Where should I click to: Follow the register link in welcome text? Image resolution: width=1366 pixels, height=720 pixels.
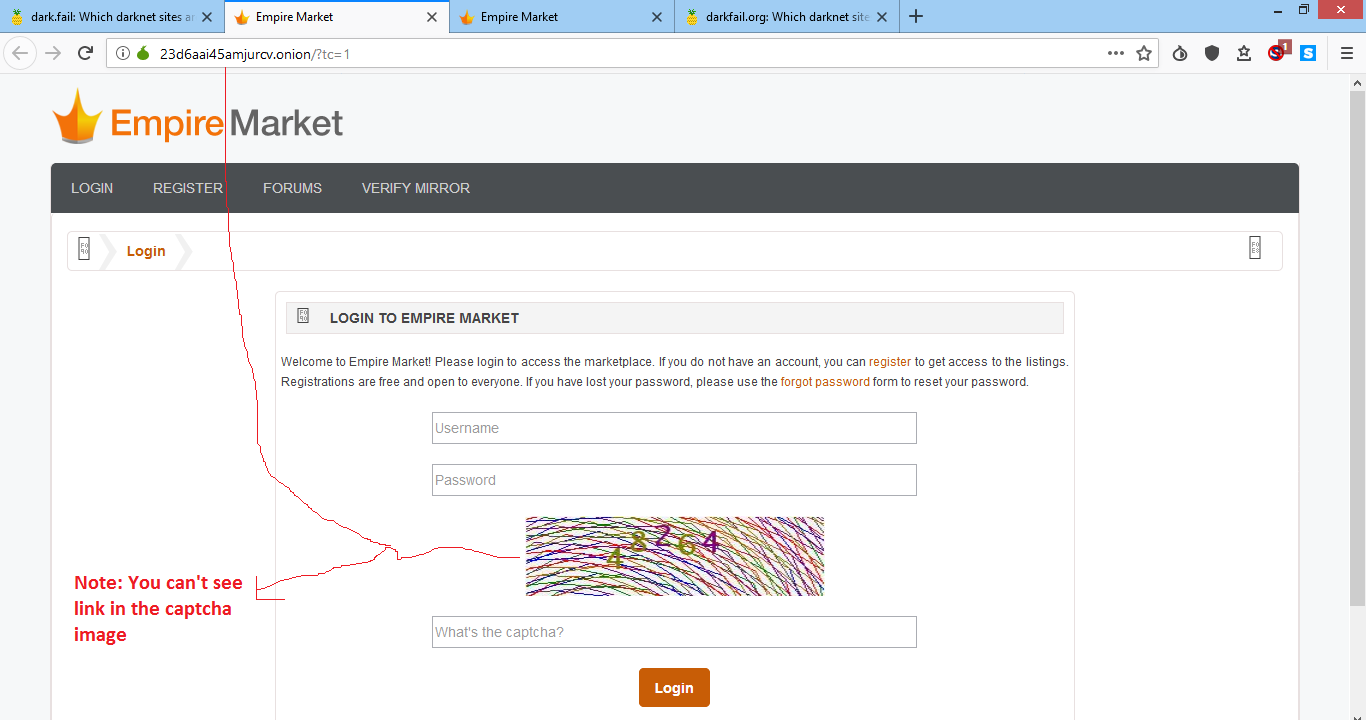pos(890,362)
